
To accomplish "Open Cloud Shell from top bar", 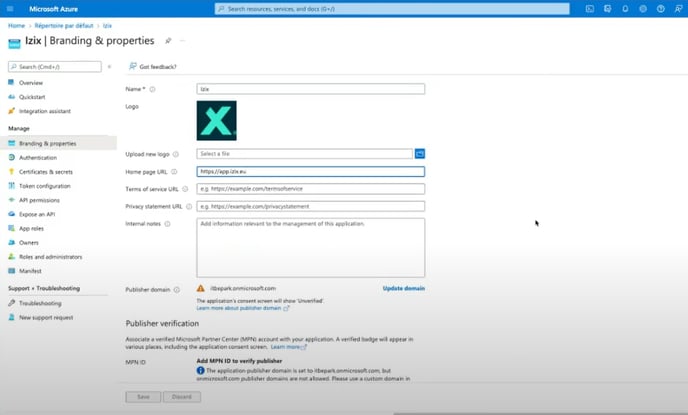I will [x=591, y=9].
